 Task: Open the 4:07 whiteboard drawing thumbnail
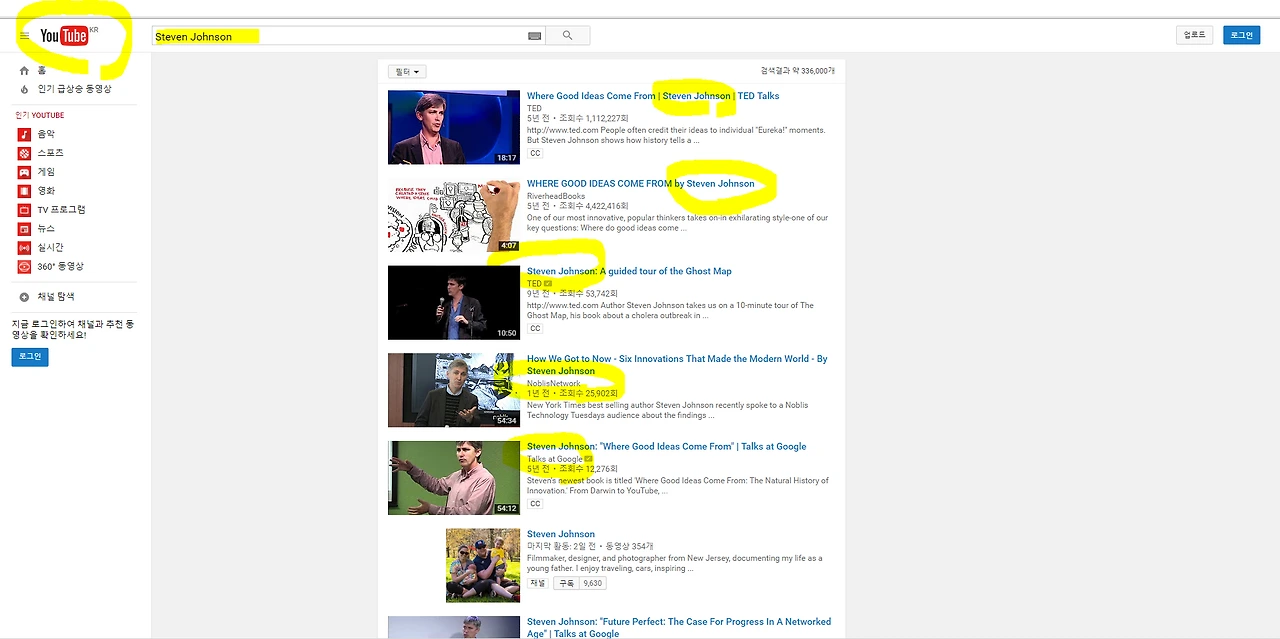454,215
